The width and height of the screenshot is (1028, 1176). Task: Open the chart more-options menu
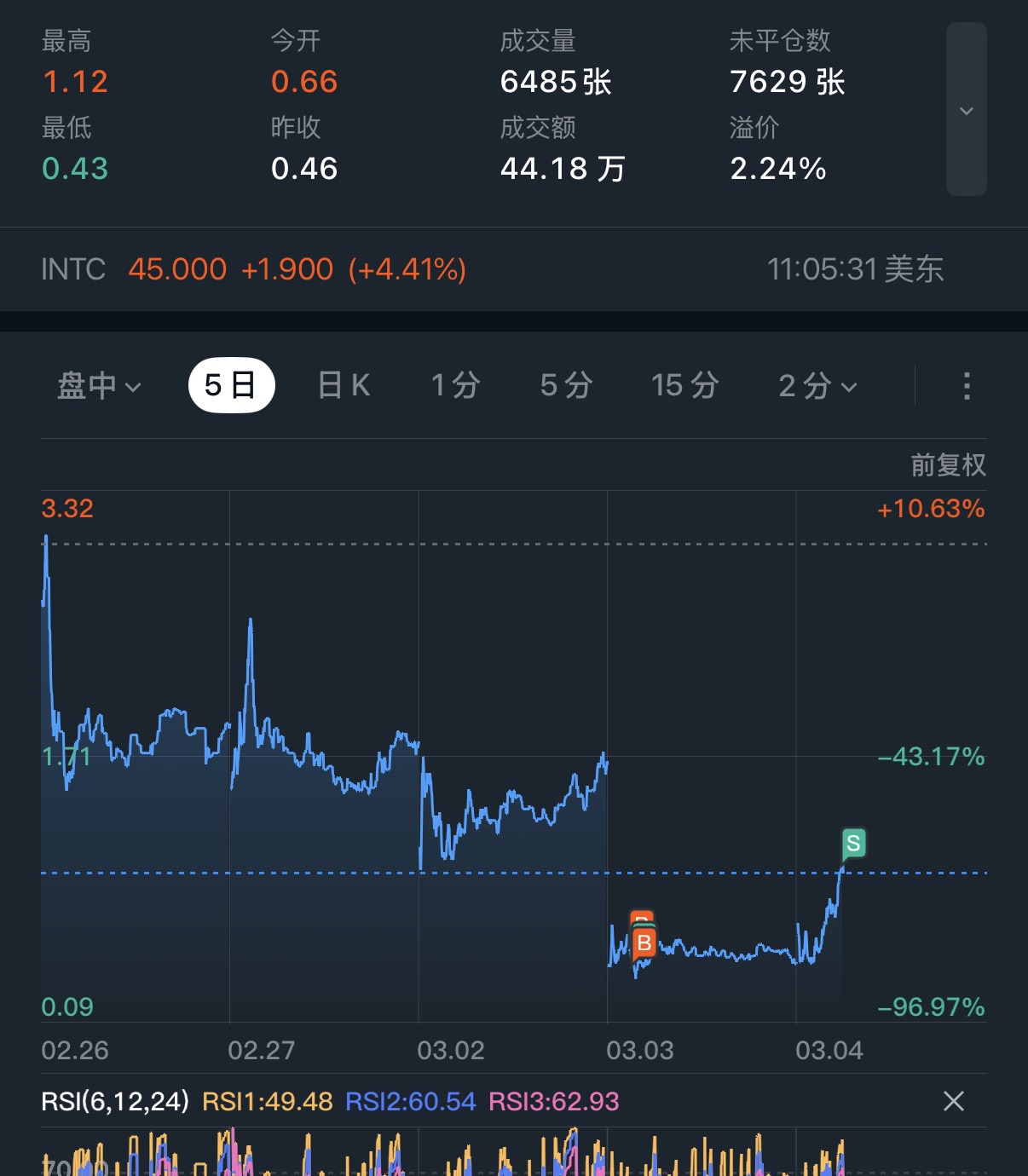tap(966, 385)
